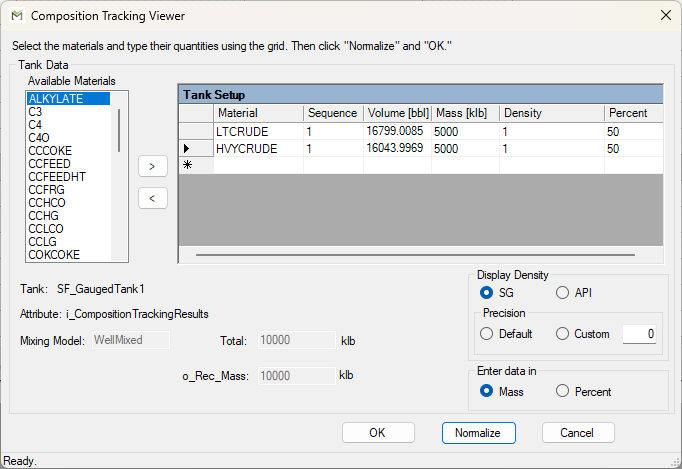This screenshot has width=682, height=469.
Task: Click the Normalize button
Action: click(478, 433)
